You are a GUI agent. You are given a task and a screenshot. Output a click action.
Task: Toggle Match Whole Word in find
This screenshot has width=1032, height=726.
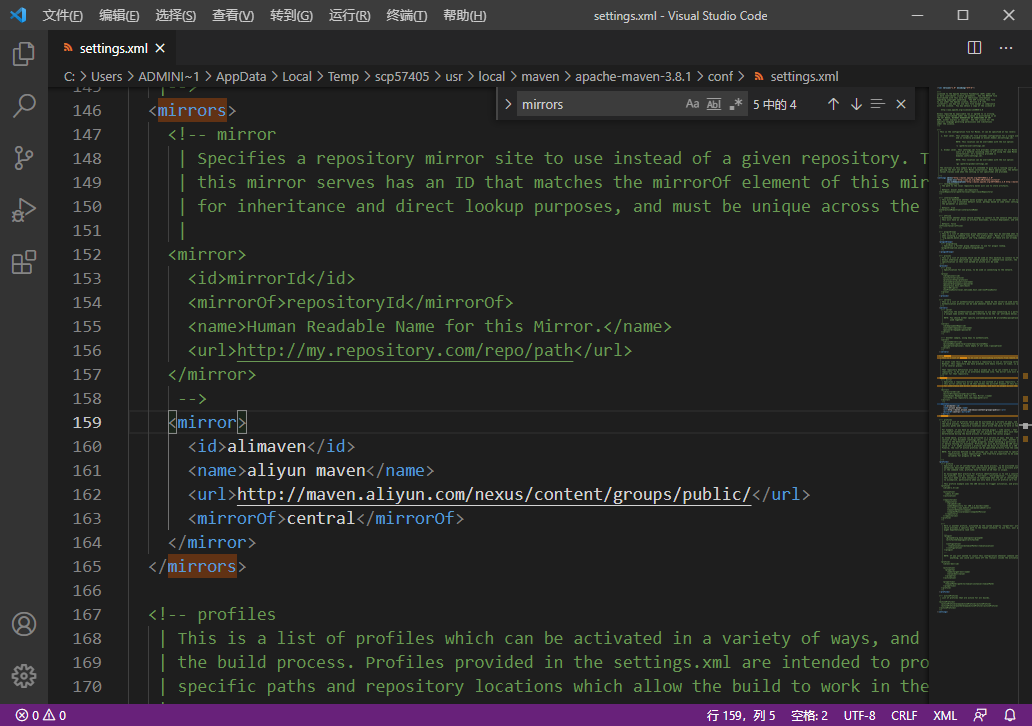click(714, 104)
